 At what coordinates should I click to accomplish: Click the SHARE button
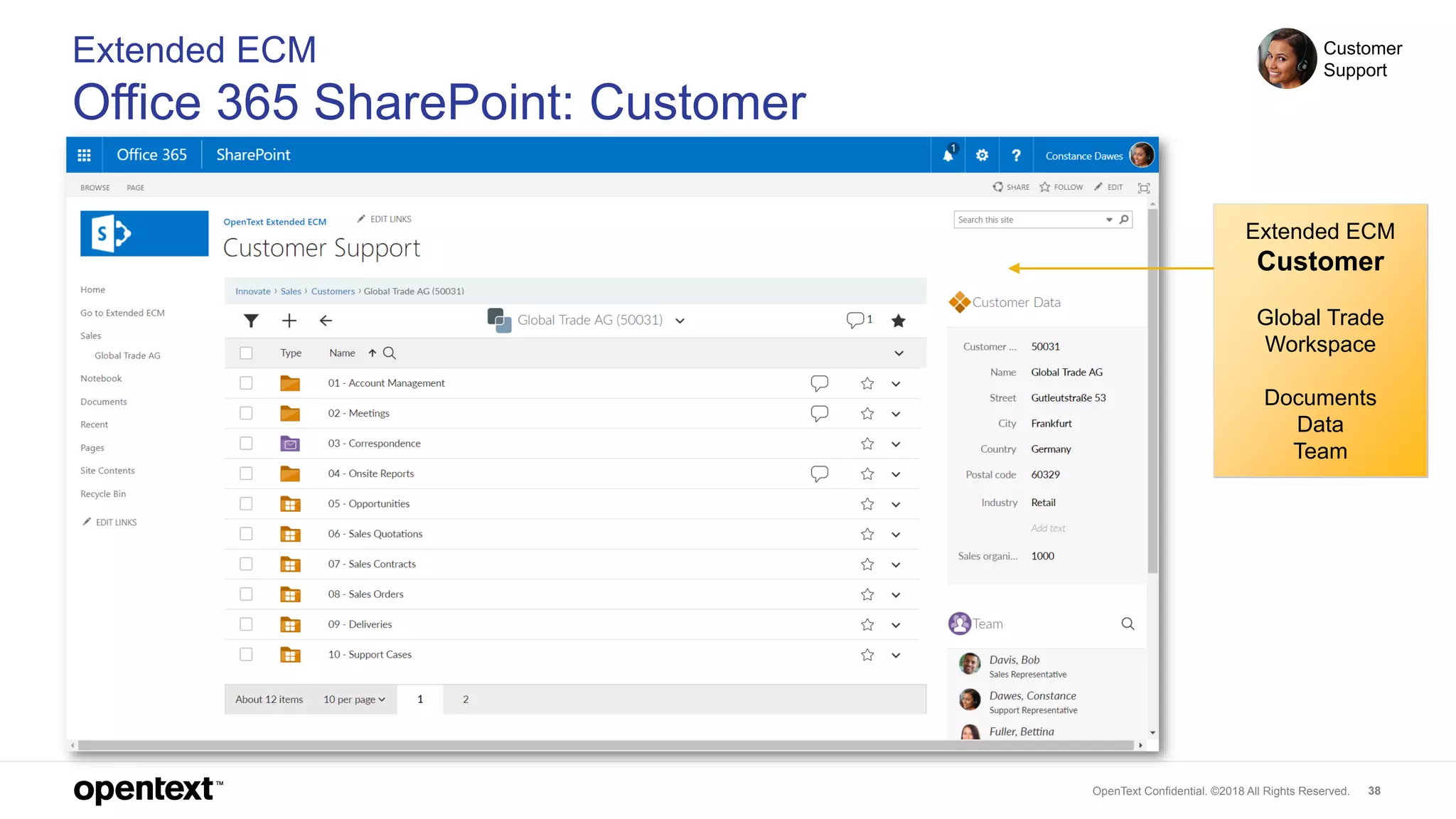tap(1011, 187)
